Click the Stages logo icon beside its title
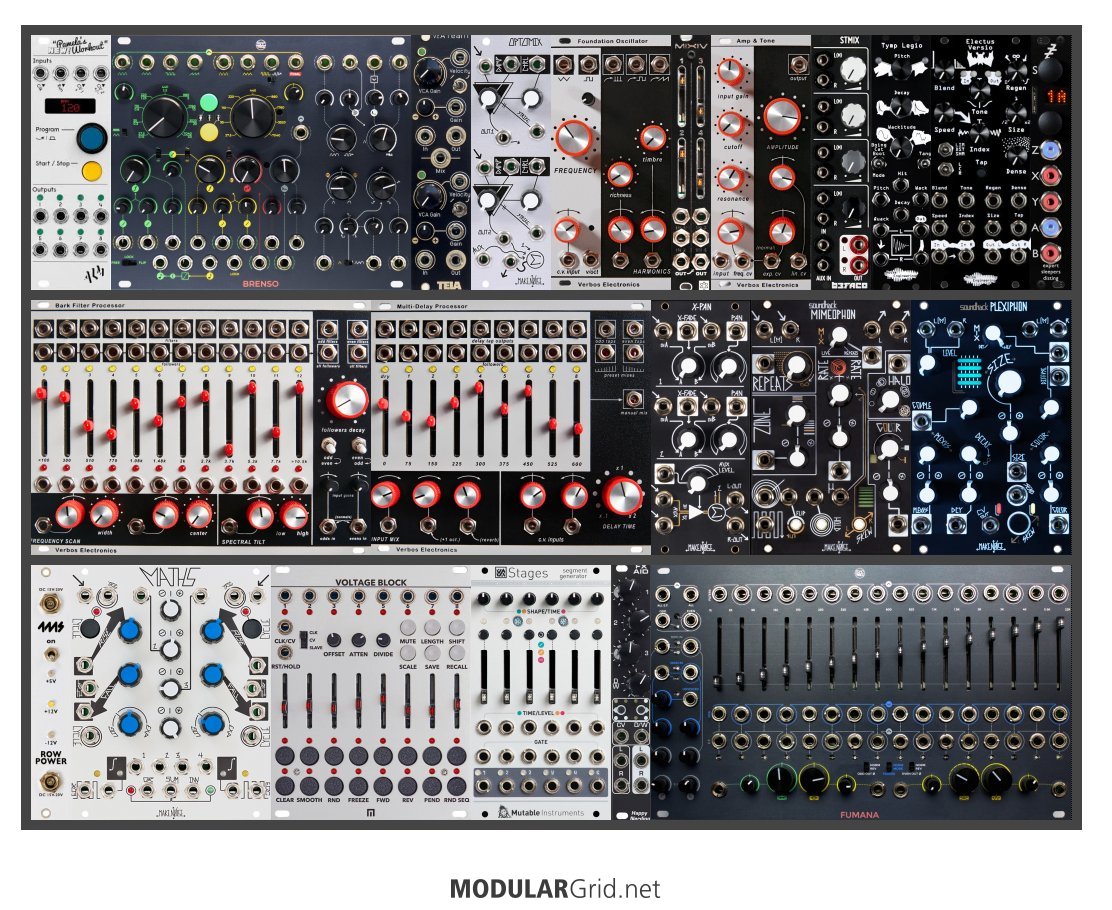The image size is (1112, 910). [500, 572]
